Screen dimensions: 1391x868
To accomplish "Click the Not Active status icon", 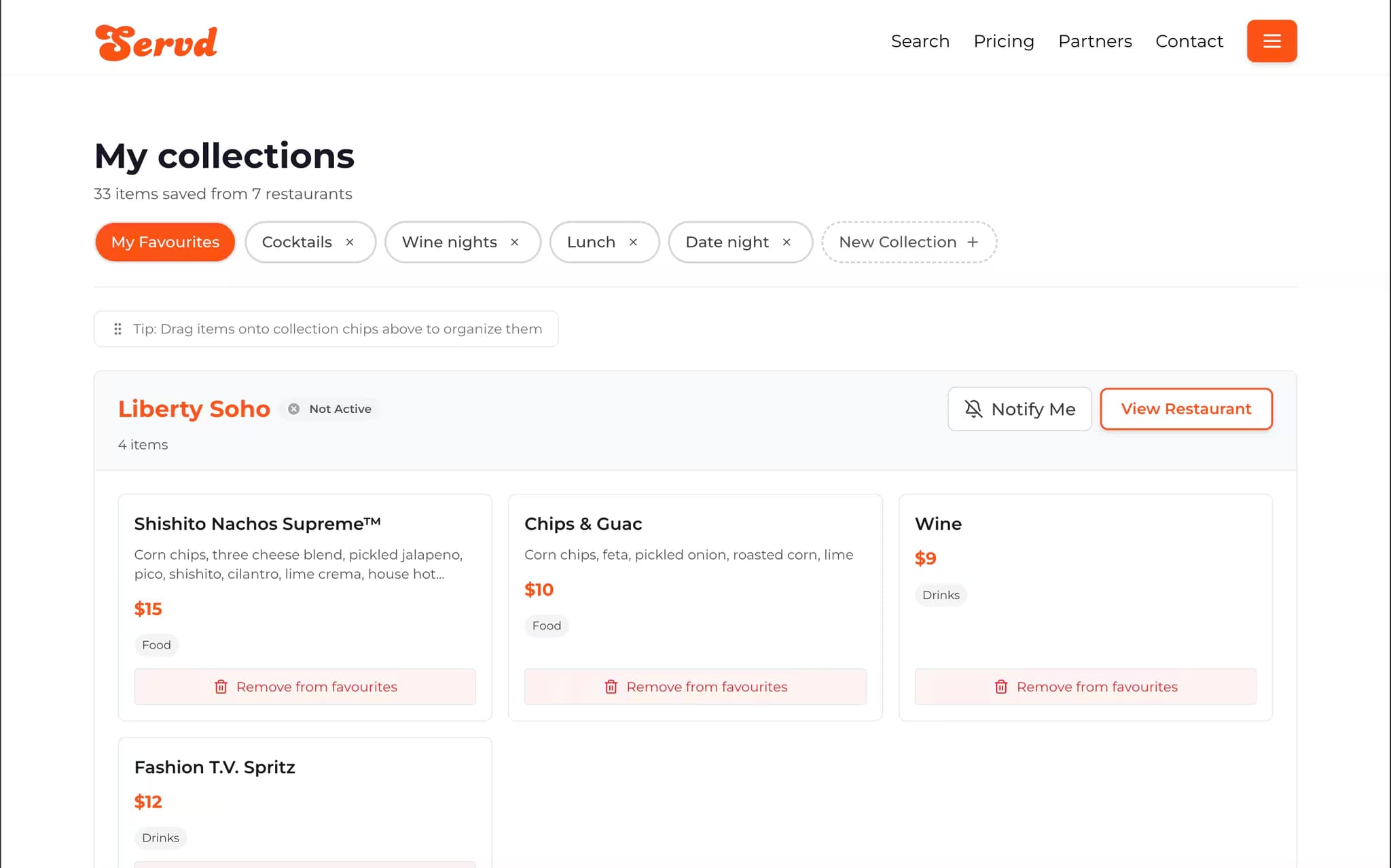I will click(293, 409).
